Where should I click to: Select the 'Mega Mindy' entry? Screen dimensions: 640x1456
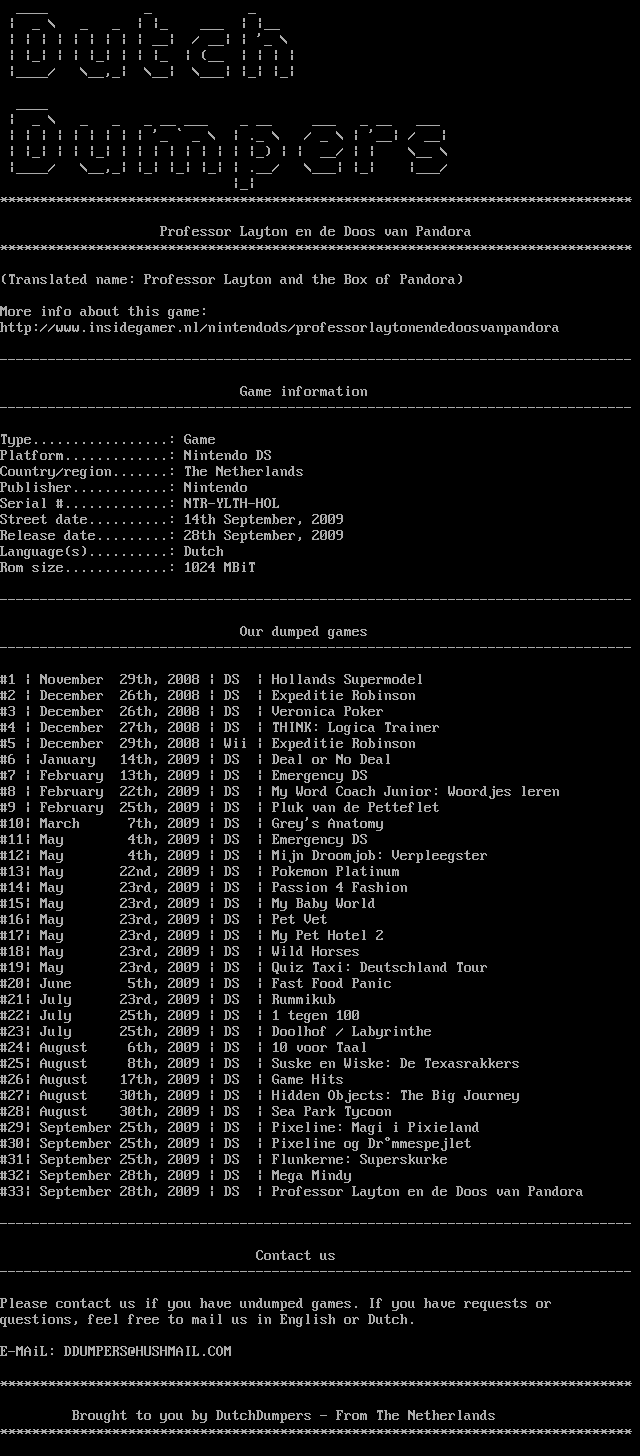coord(311,1176)
